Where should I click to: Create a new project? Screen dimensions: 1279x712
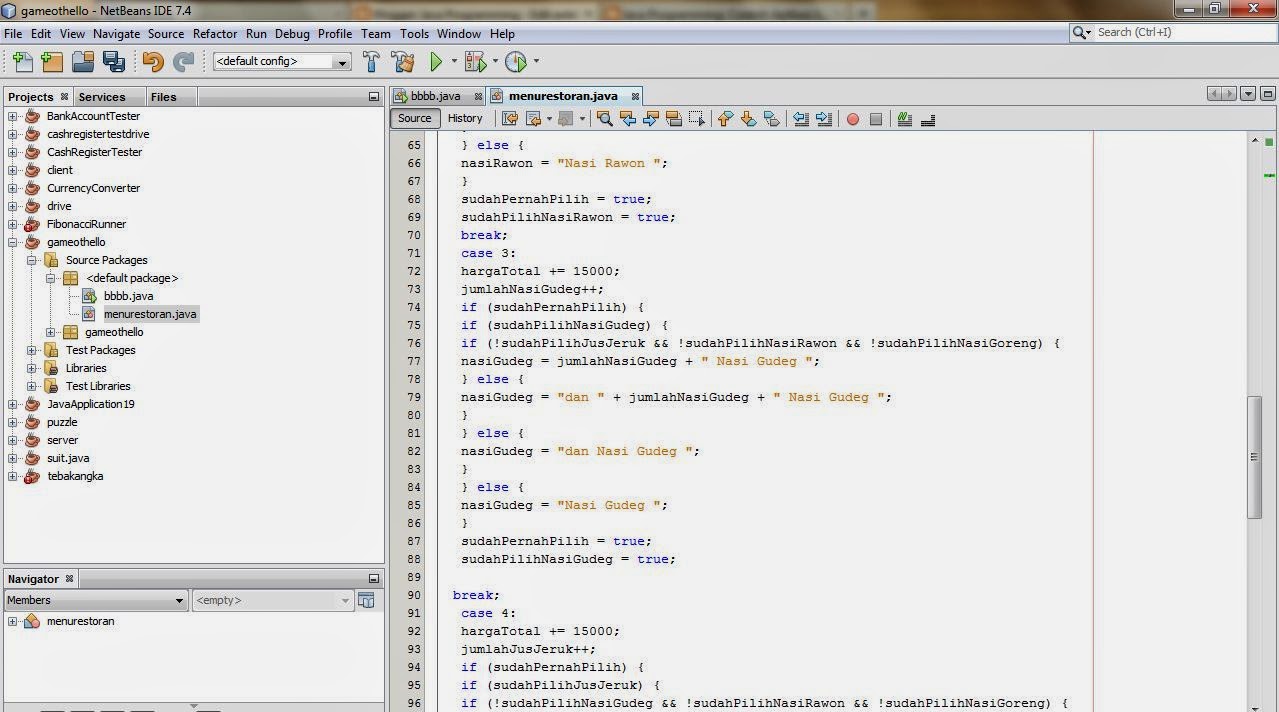coord(51,61)
